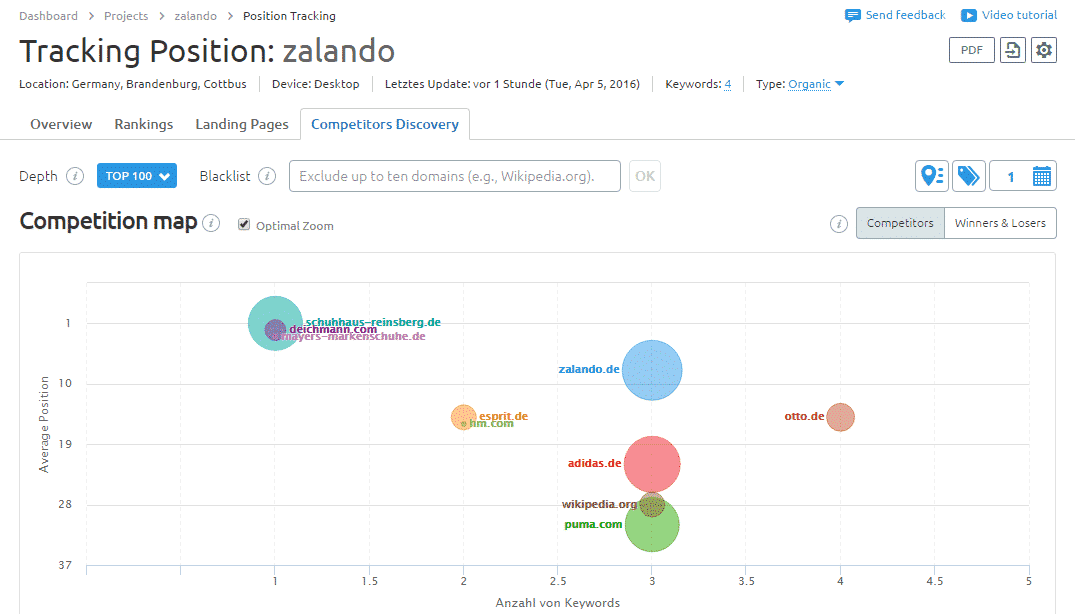Open the zalando breadcrumb link
The height and width of the screenshot is (614, 1075).
tap(195, 16)
